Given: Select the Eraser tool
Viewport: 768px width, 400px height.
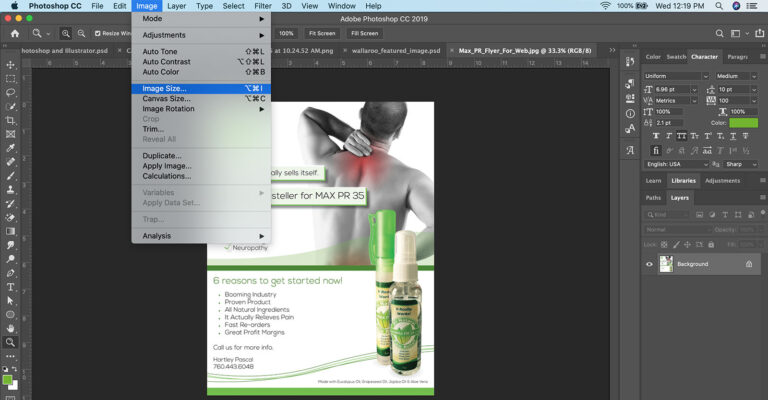Looking at the screenshot, I should [x=10, y=217].
